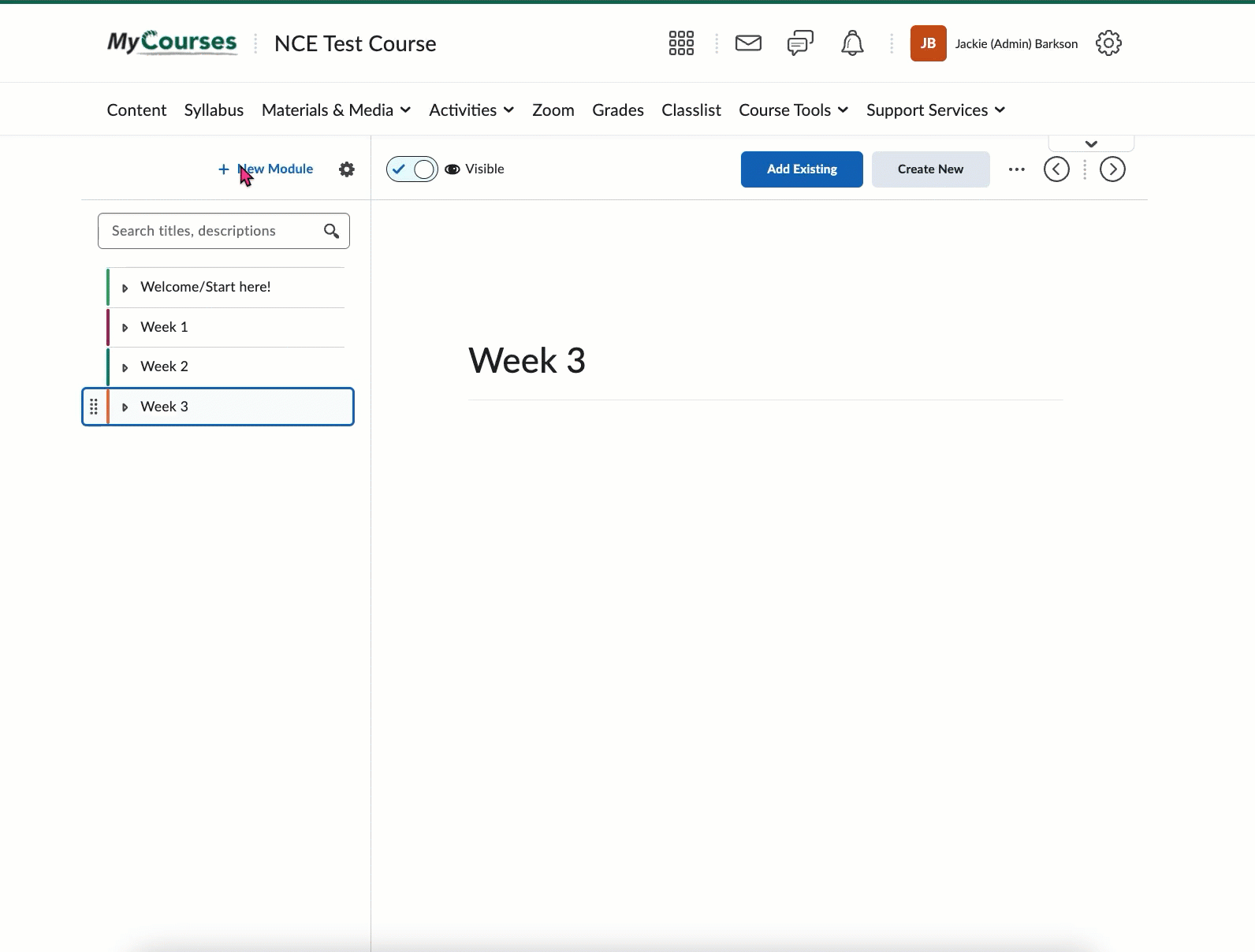Open the Support Services dropdown
1255x952 pixels.
pos(936,110)
